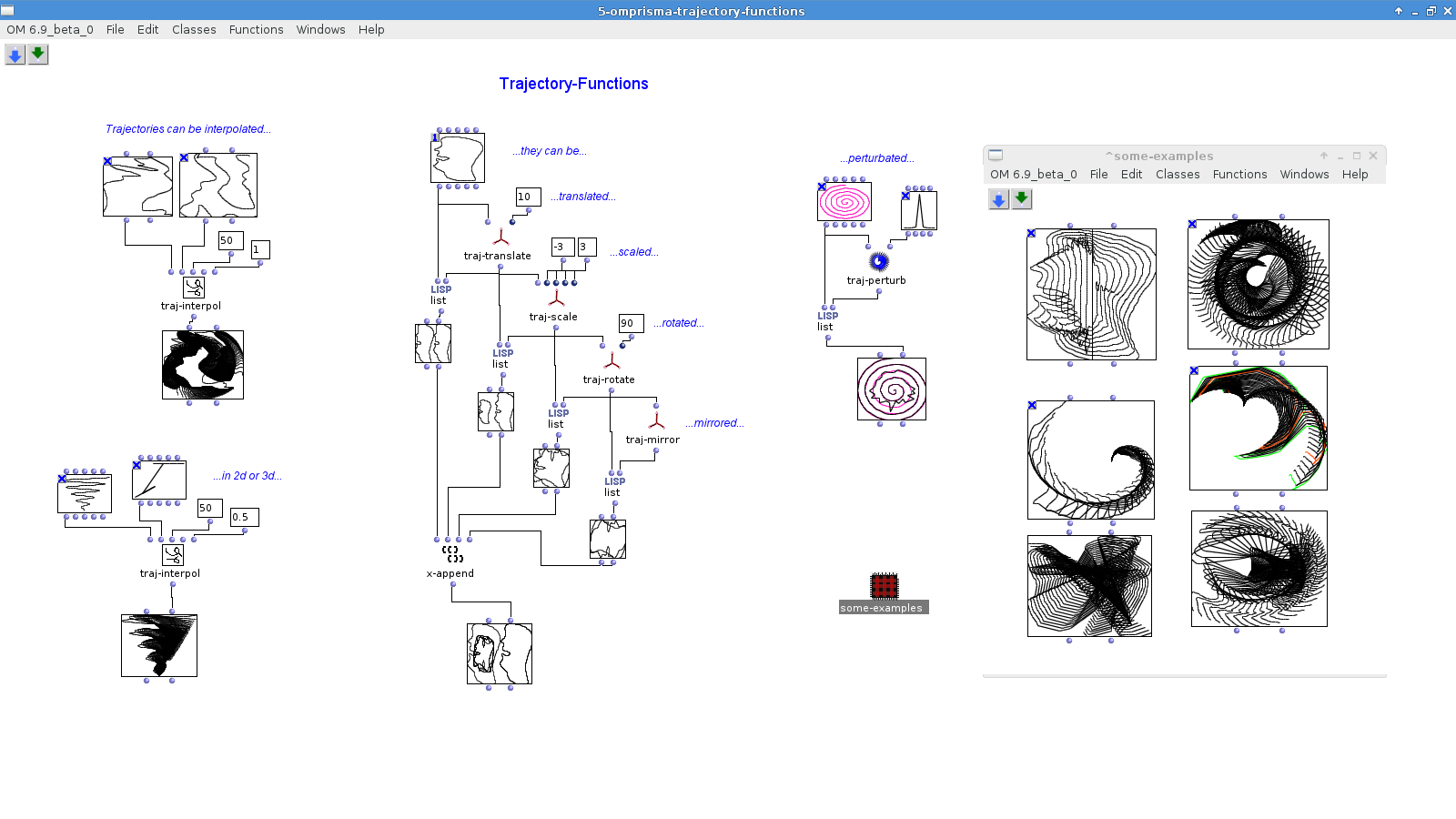Toggle lock on green-orange example thumbnail
Viewport: 1456px width, 819px height.
click(1194, 370)
